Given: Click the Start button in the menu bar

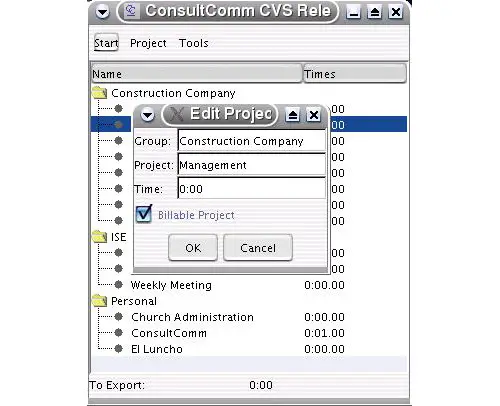Looking at the screenshot, I should tap(106, 43).
